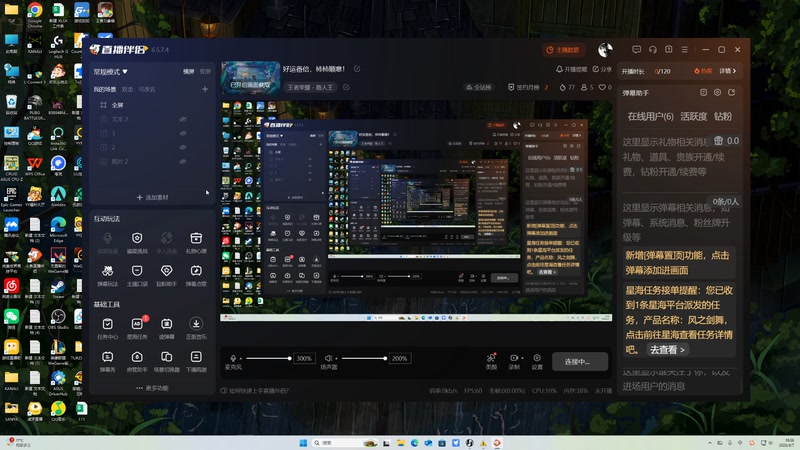800x450 pixels.
Task: Select the 活跃度 tab
Action: point(694,116)
